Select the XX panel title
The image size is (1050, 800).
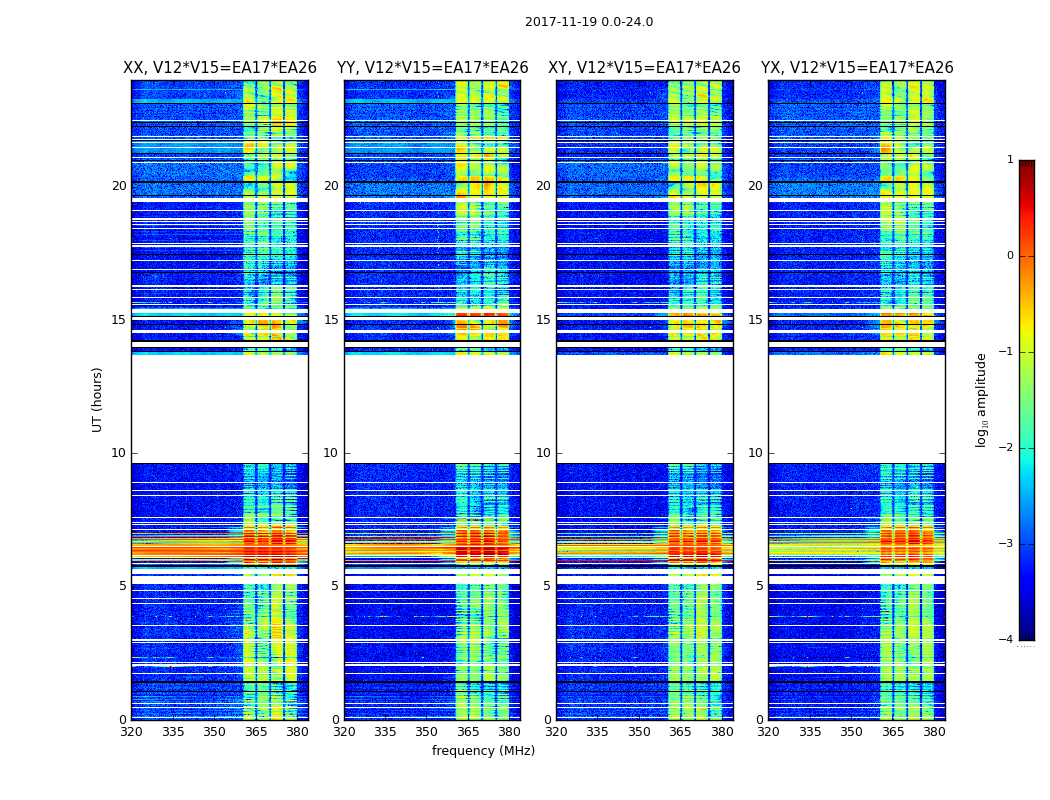point(219,68)
